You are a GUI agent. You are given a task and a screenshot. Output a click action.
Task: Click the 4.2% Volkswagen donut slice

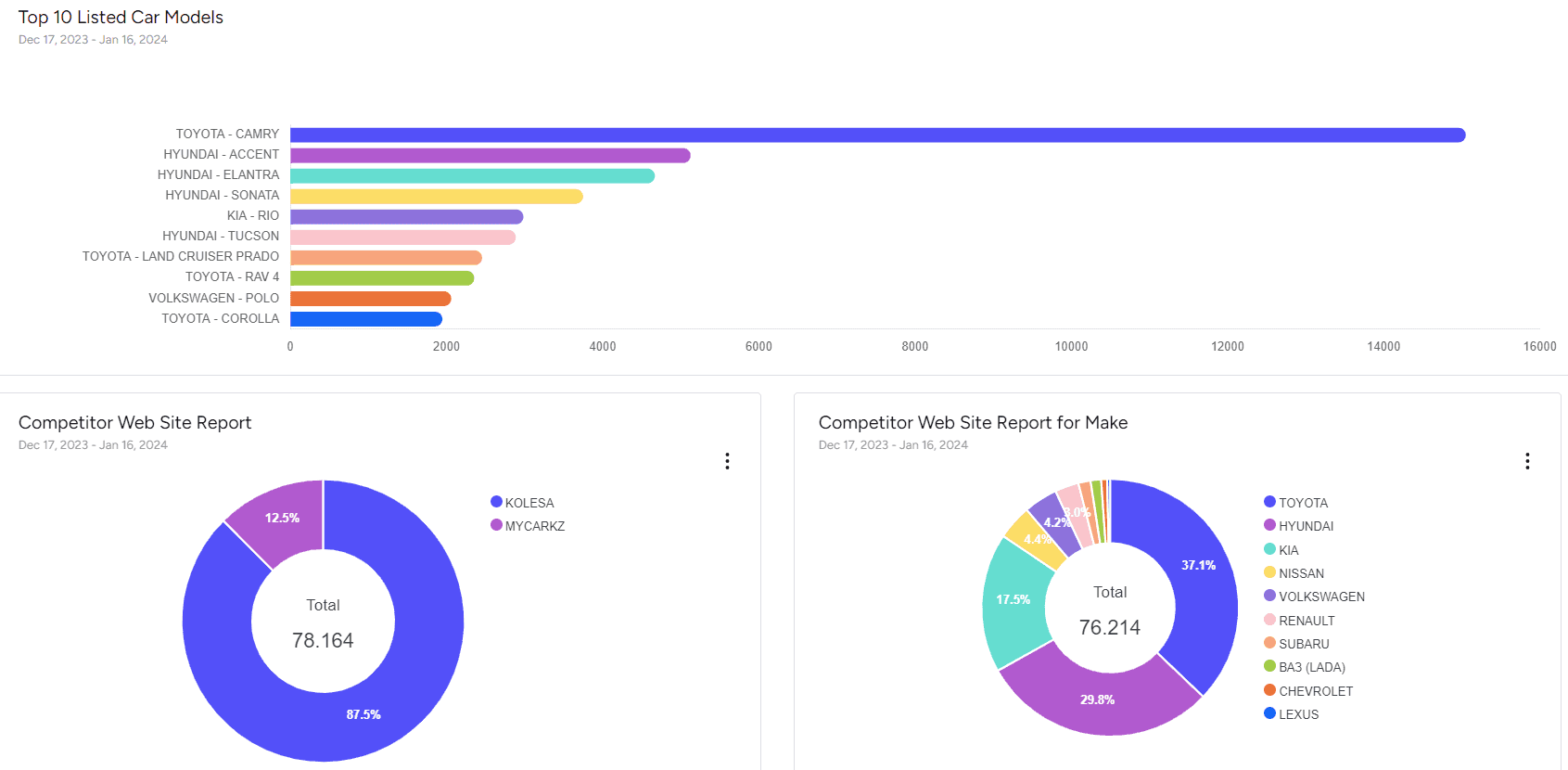click(x=1054, y=522)
